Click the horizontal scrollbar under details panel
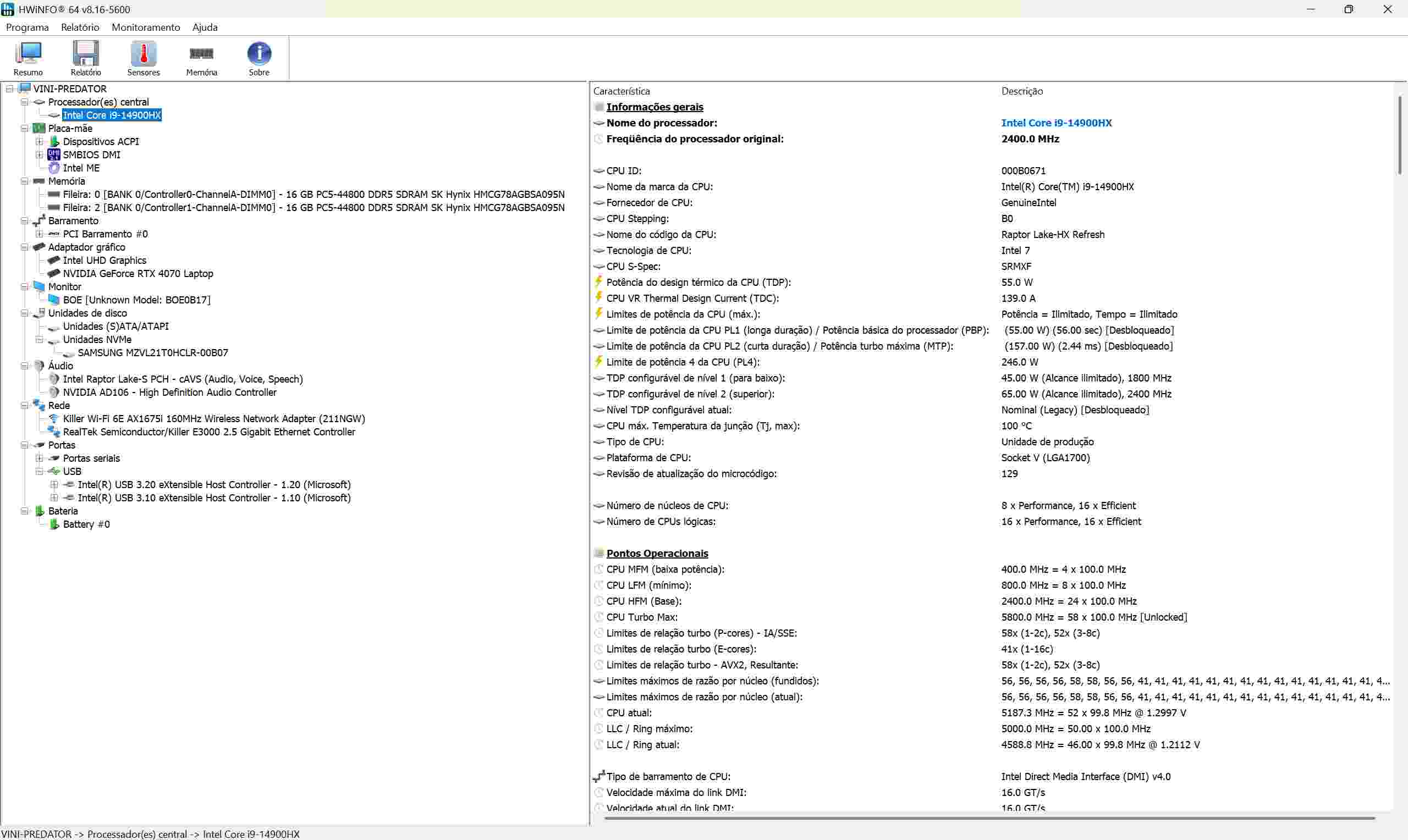Viewport: 1408px width, 840px height. pos(989,818)
